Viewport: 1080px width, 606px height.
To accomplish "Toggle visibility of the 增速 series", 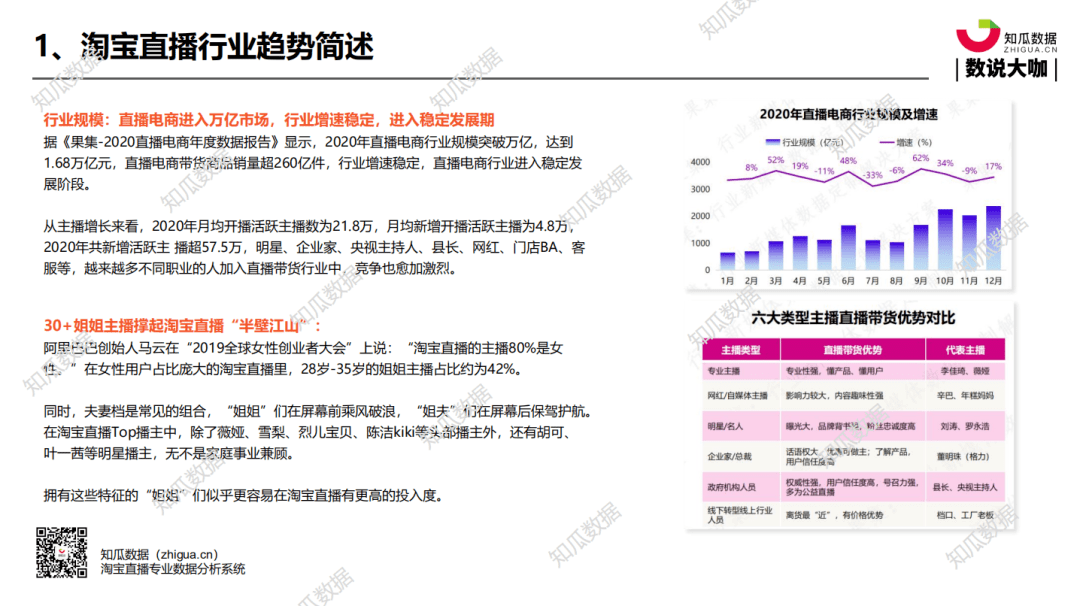I will [x=900, y=142].
